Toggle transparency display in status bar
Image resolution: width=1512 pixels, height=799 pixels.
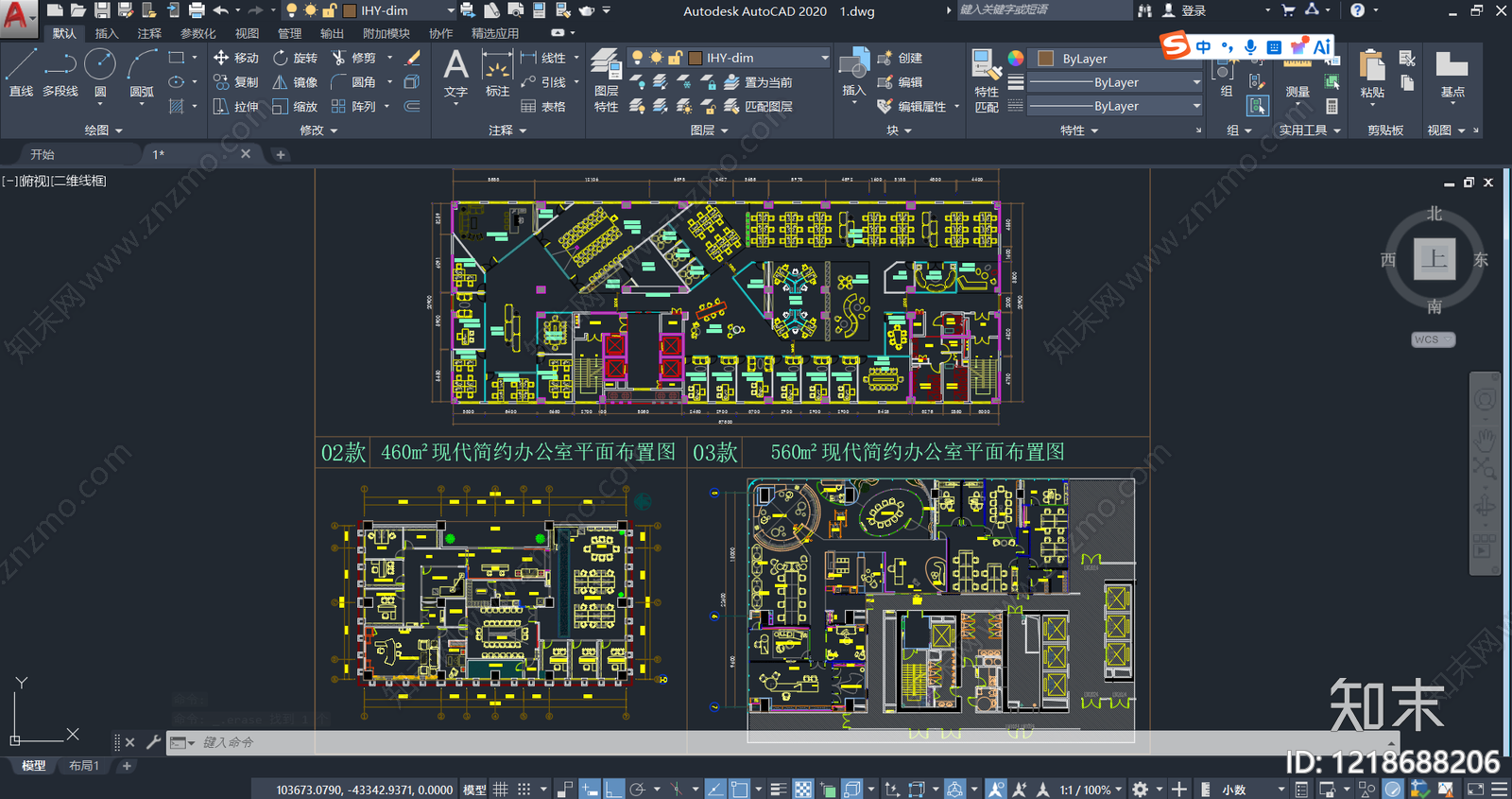[x=802, y=790]
